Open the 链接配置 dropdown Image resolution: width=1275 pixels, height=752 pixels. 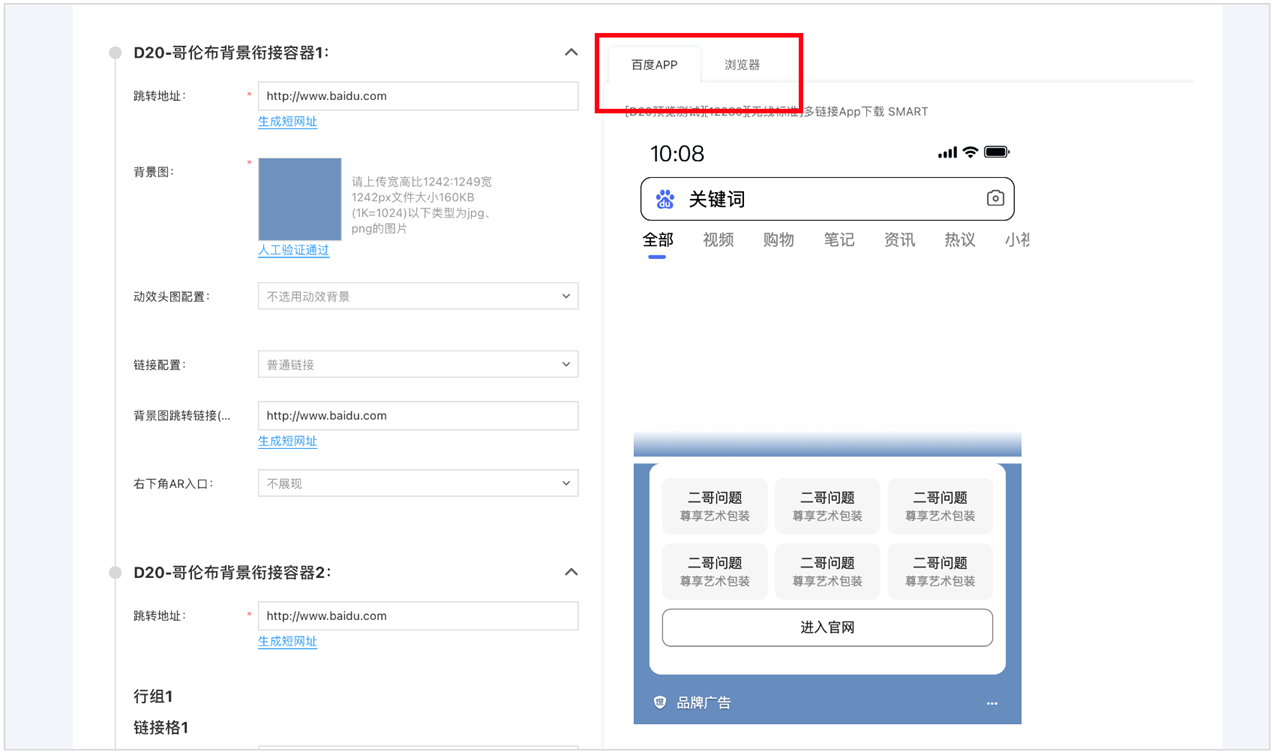click(x=418, y=365)
